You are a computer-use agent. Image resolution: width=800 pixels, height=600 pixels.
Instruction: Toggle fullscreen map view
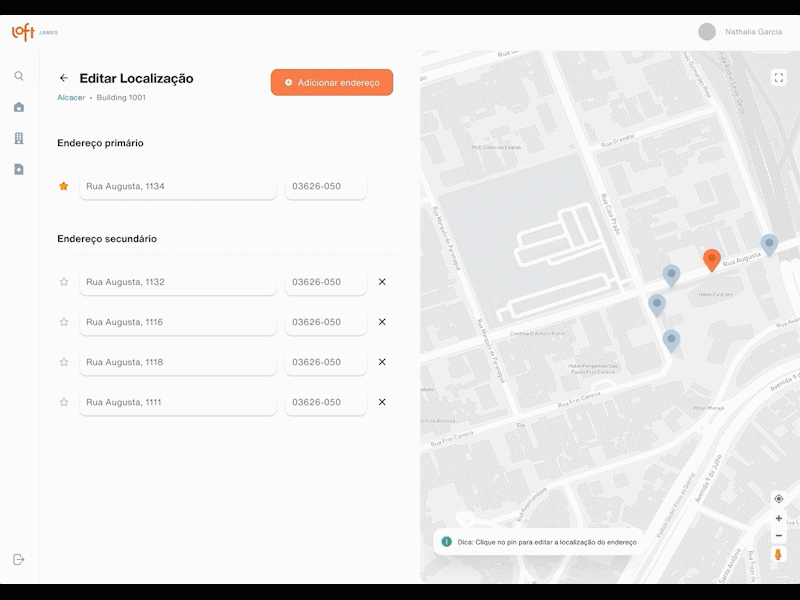point(779,77)
